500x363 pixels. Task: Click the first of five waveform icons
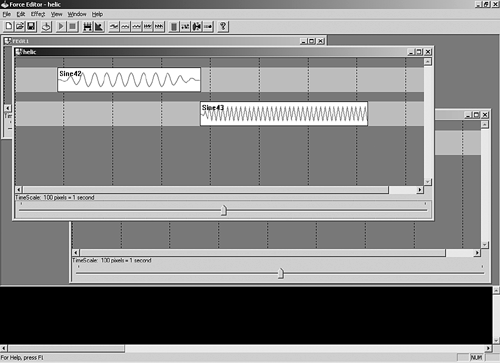[x=114, y=26]
